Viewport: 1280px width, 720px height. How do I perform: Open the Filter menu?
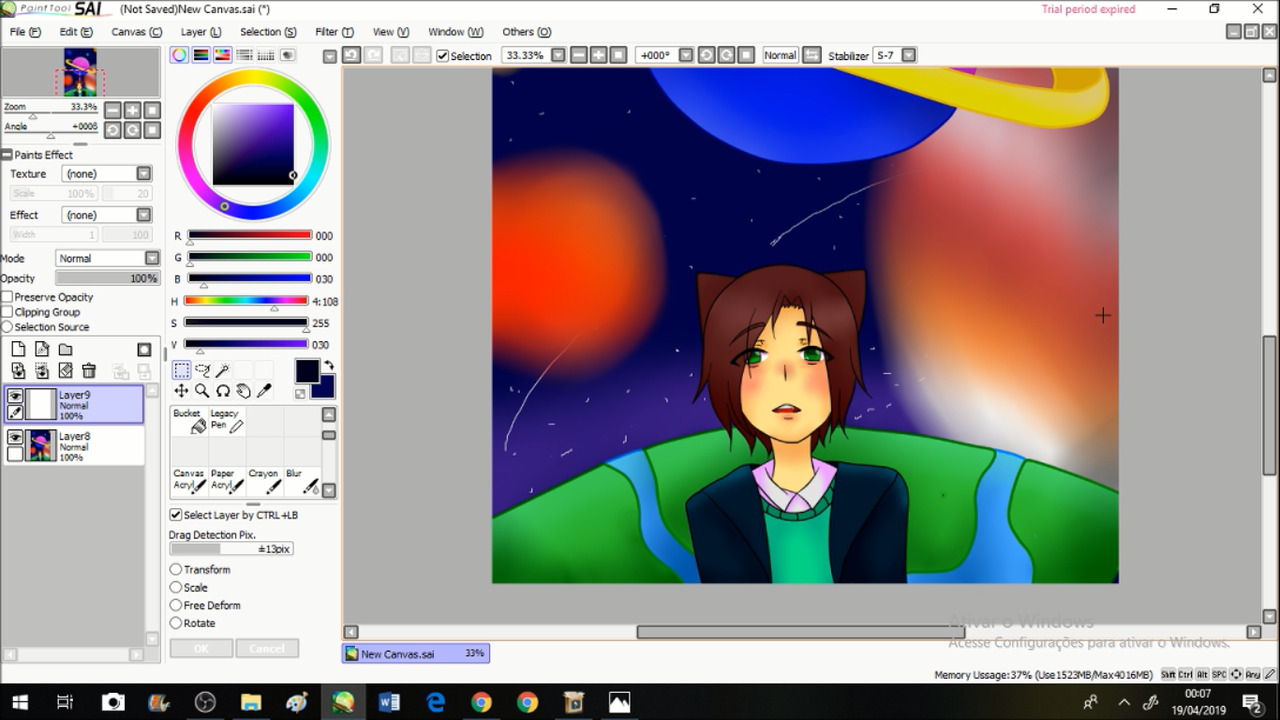coord(334,32)
